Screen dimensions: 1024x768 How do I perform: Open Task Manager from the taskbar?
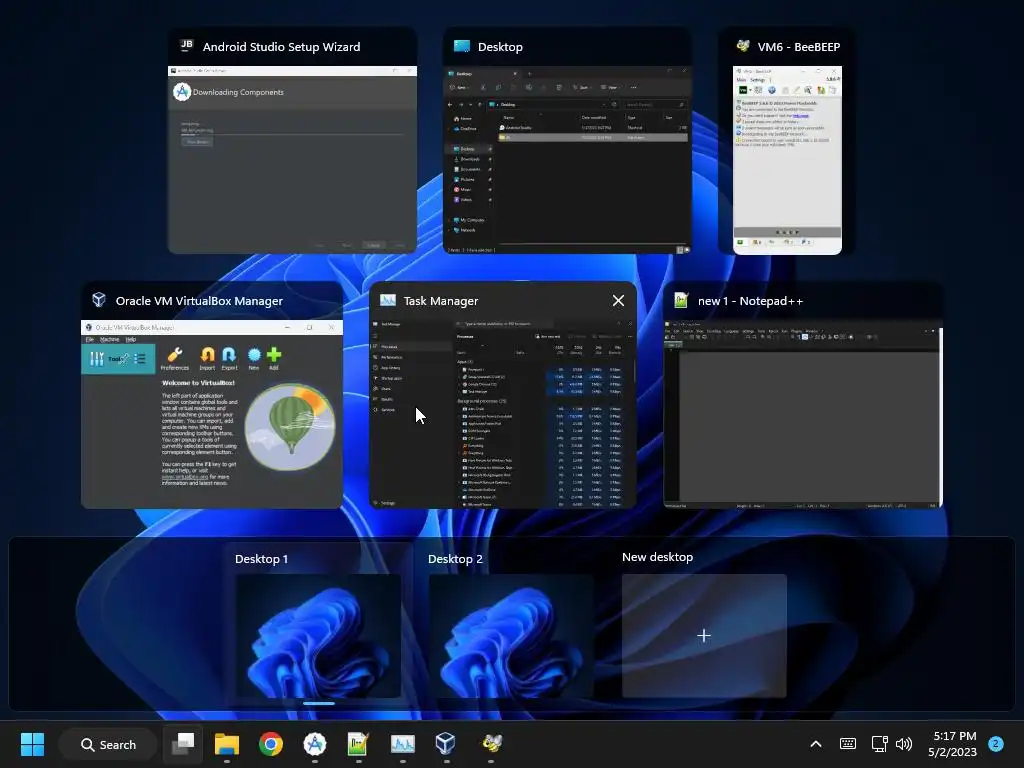click(402, 744)
